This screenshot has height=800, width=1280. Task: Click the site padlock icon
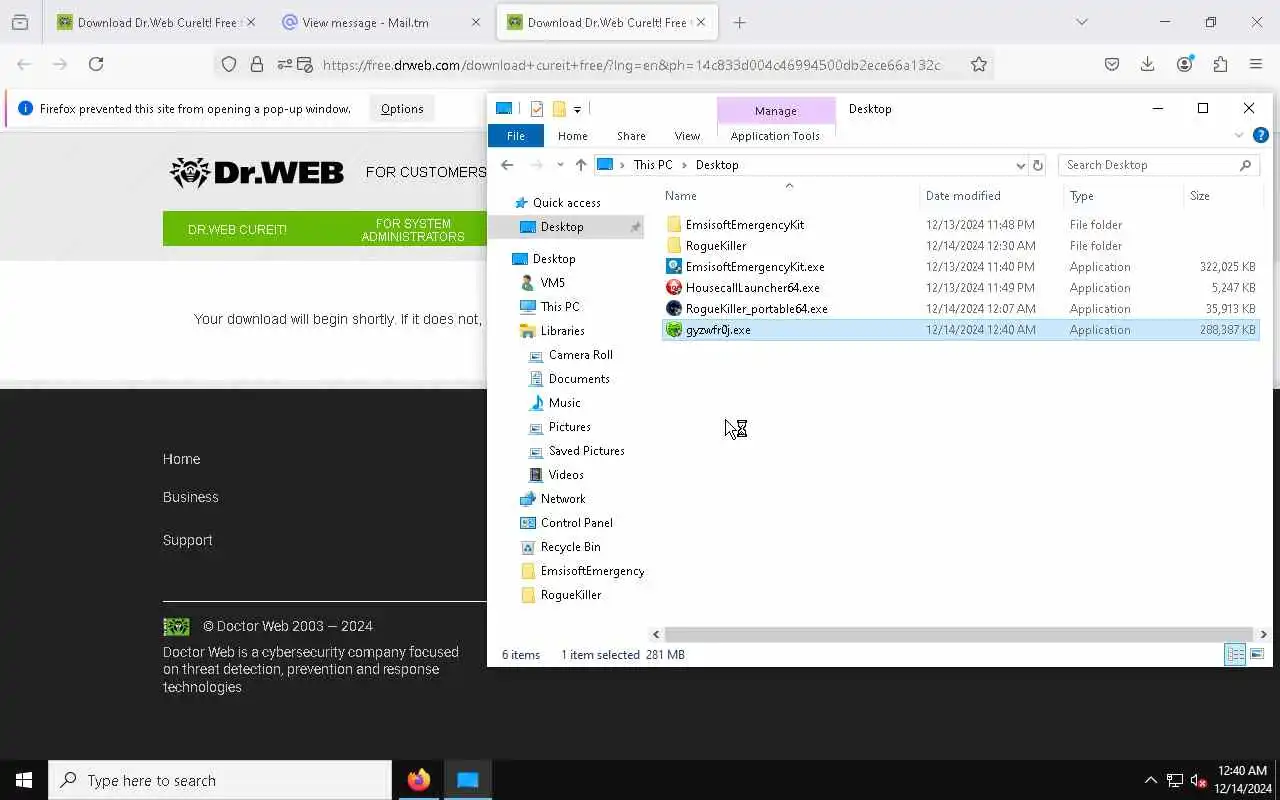[x=257, y=64]
